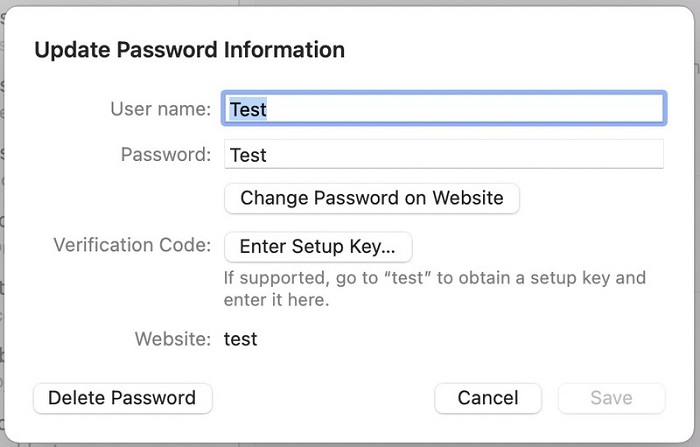Click the website value "test" beside Website

click(241, 339)
